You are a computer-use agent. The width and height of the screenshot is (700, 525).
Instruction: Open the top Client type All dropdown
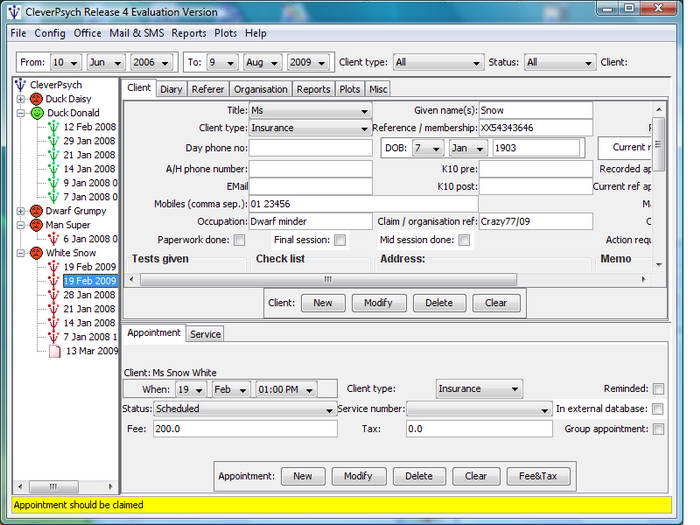tap(438, 62)
